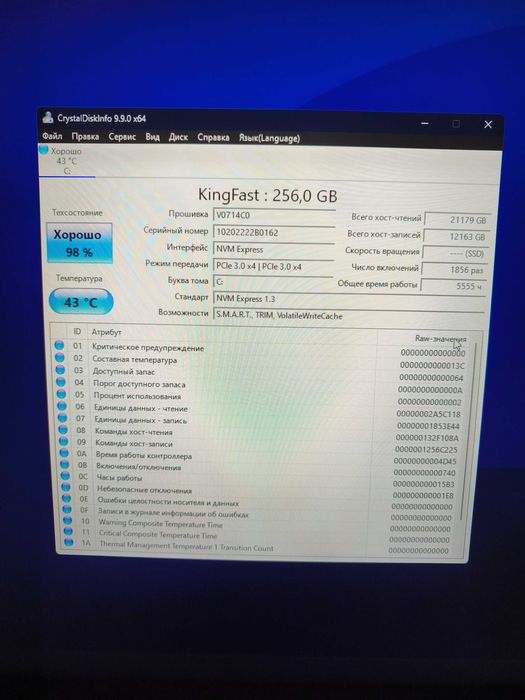The height and width of the screenshot is (700, 525).
Task: Click the Режим передачи field PCIe 3.0 x4
Action: click(273, 267)
